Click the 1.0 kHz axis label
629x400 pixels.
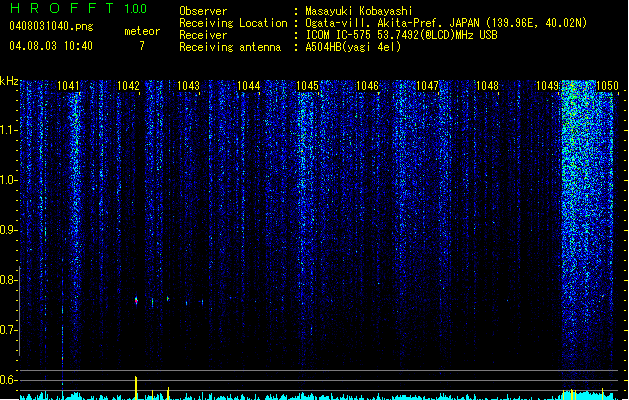click(x=8, y=180)
